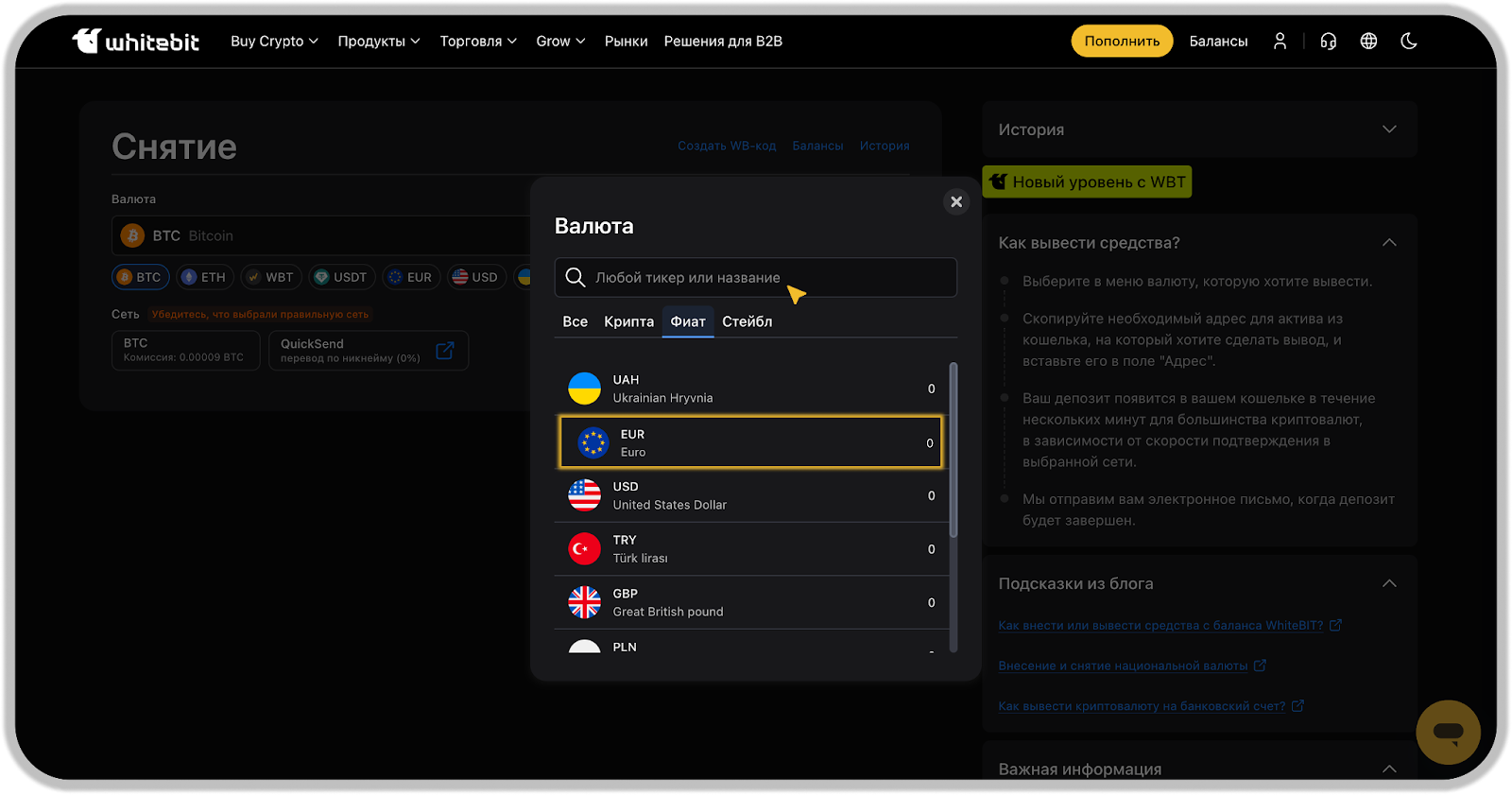The height and width of the screenshot is (795, 1512).
Task: Select the ETH quick currency chip
Action: [x=204, y=277]
